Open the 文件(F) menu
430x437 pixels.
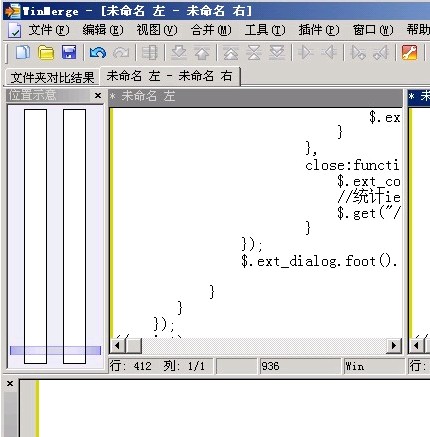(49, 30)
